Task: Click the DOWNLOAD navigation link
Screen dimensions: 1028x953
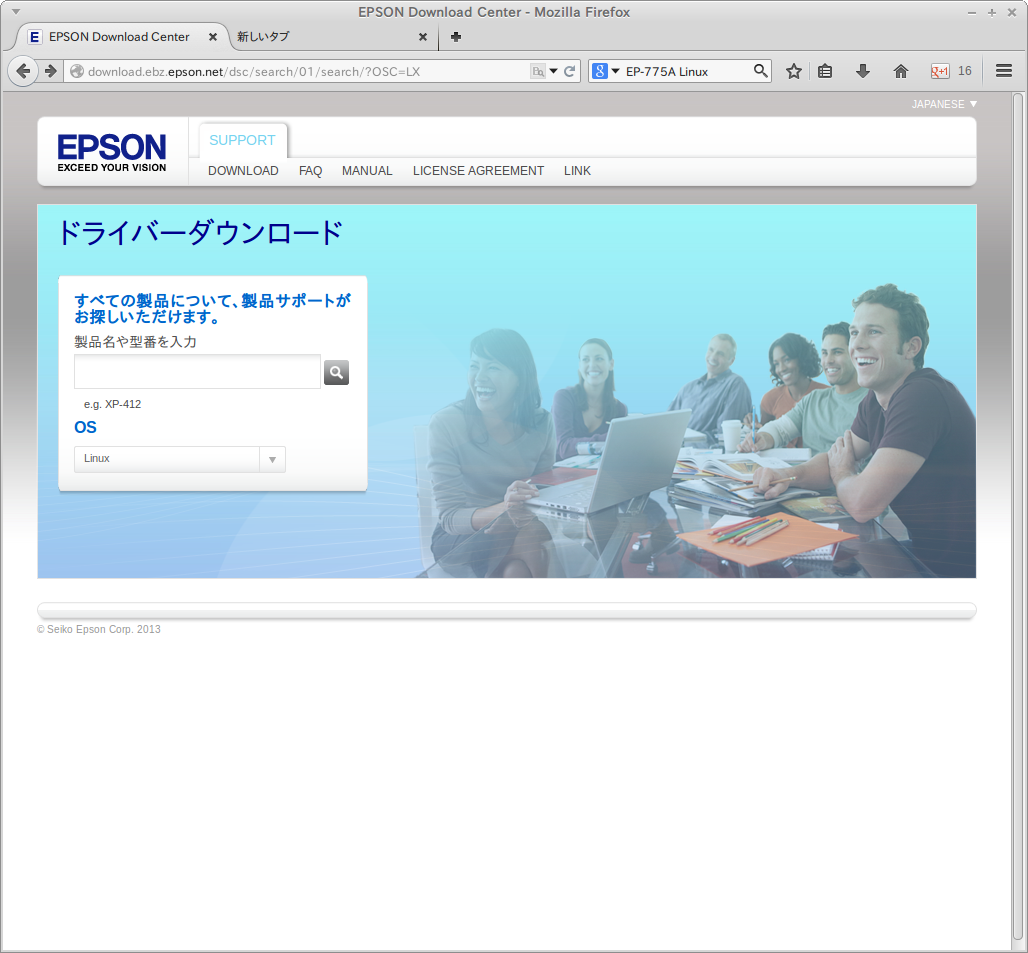Action: (x=243, y=171)
